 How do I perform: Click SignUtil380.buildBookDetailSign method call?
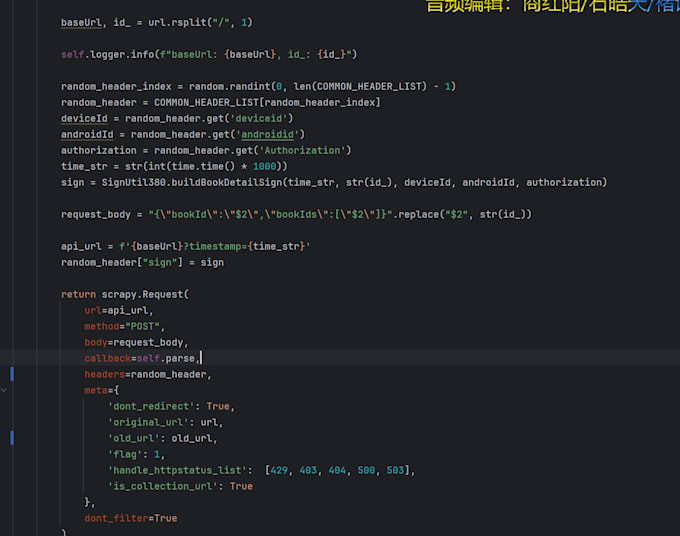coord(192,183)
